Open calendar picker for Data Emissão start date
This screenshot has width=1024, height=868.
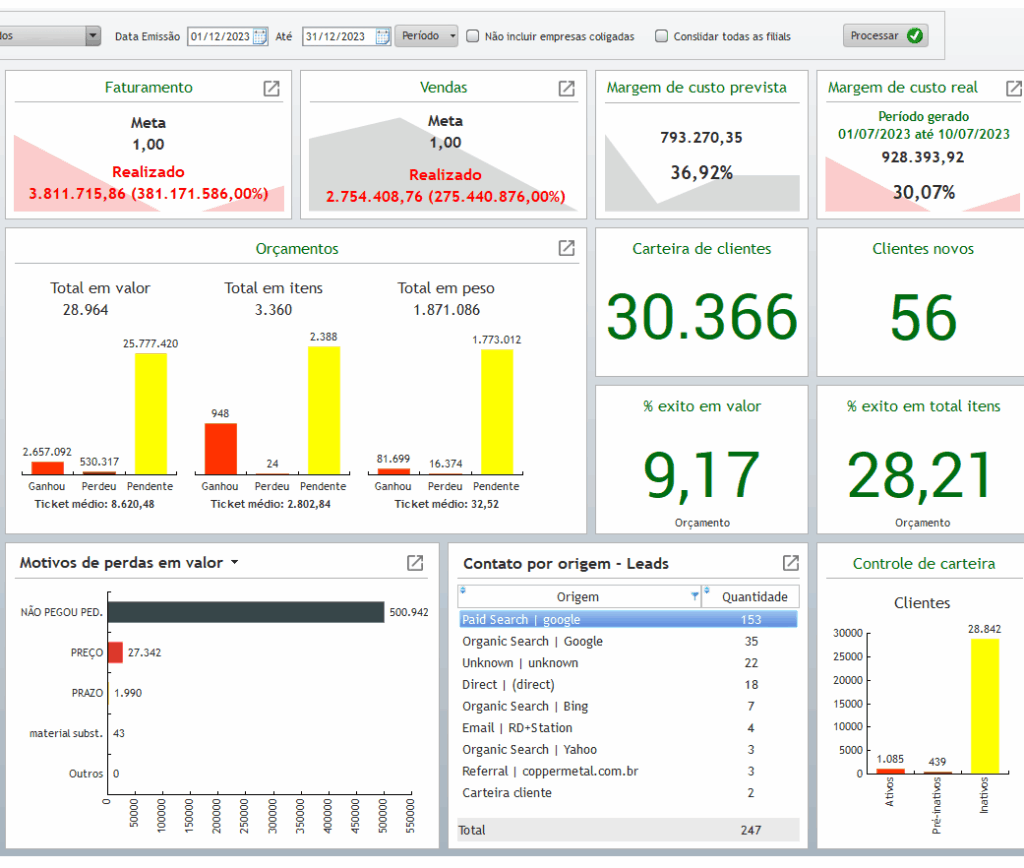click(x=260, y=37)
